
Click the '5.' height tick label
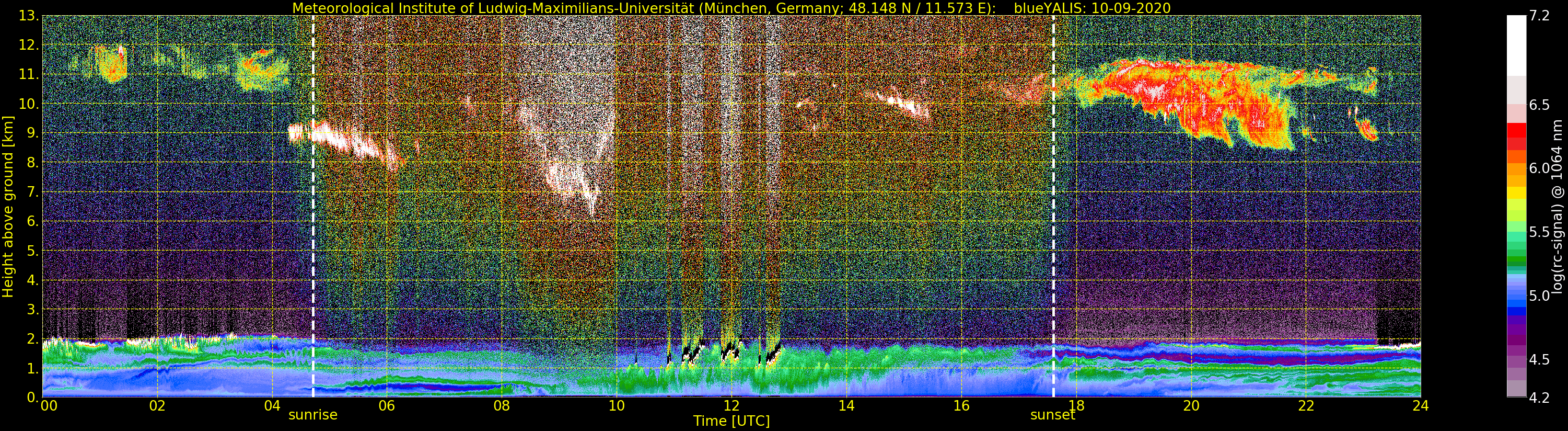tap(33, 251)
